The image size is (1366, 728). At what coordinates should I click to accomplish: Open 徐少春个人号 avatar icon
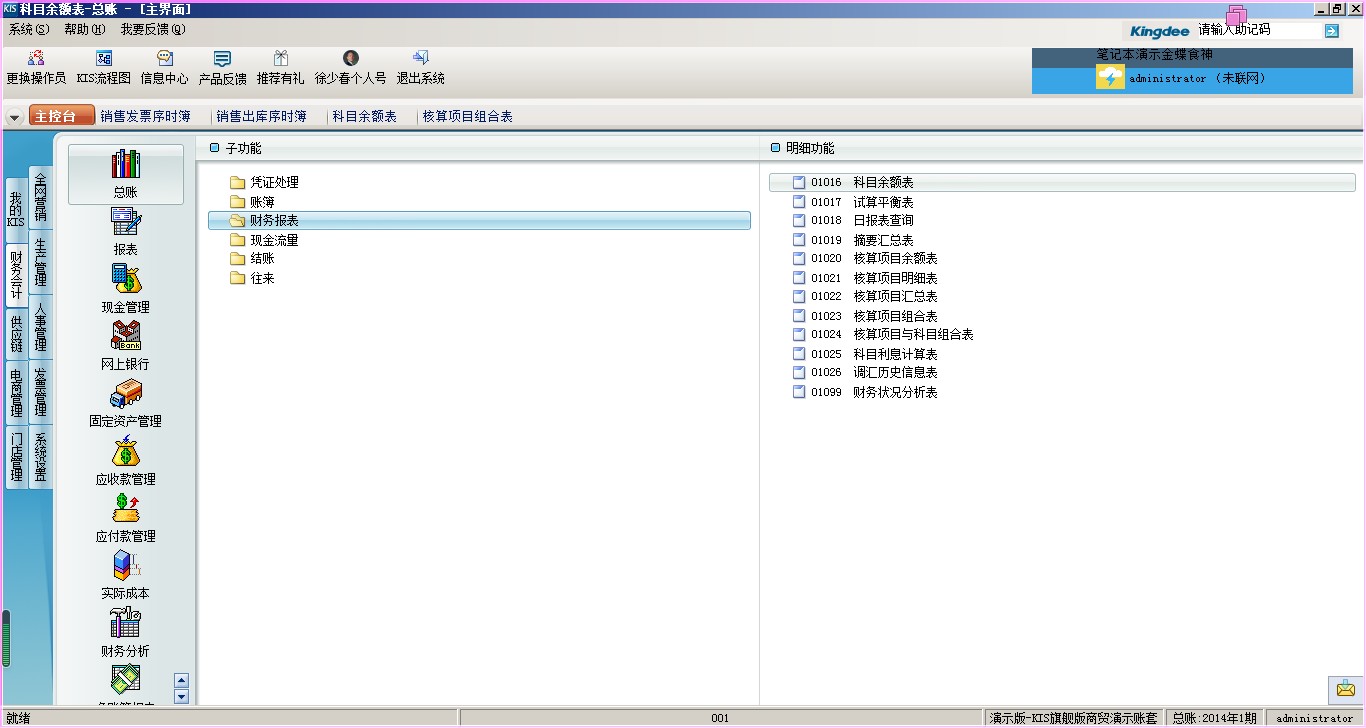click(350, 67)
